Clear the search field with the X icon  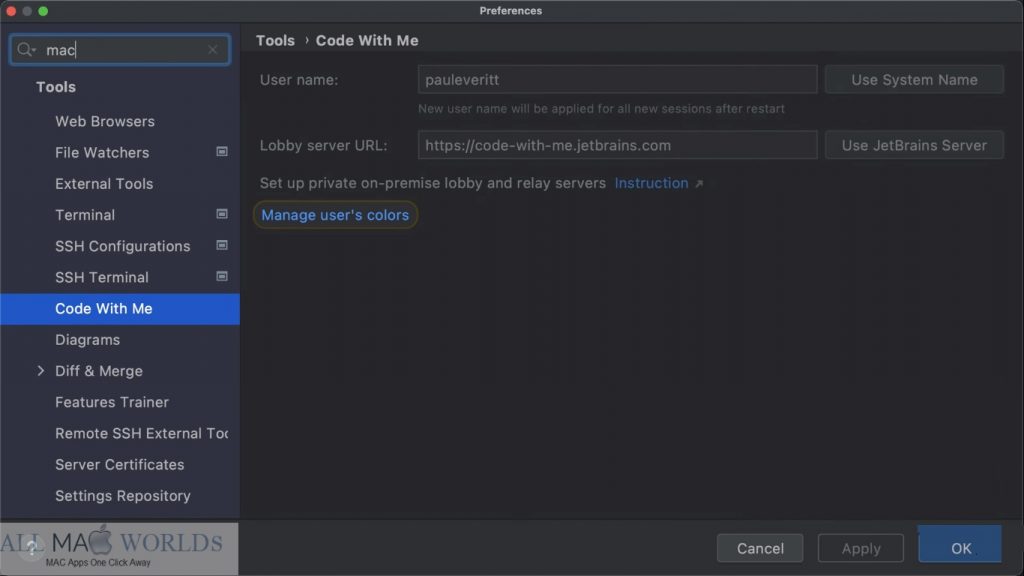(x=213, y=50)
